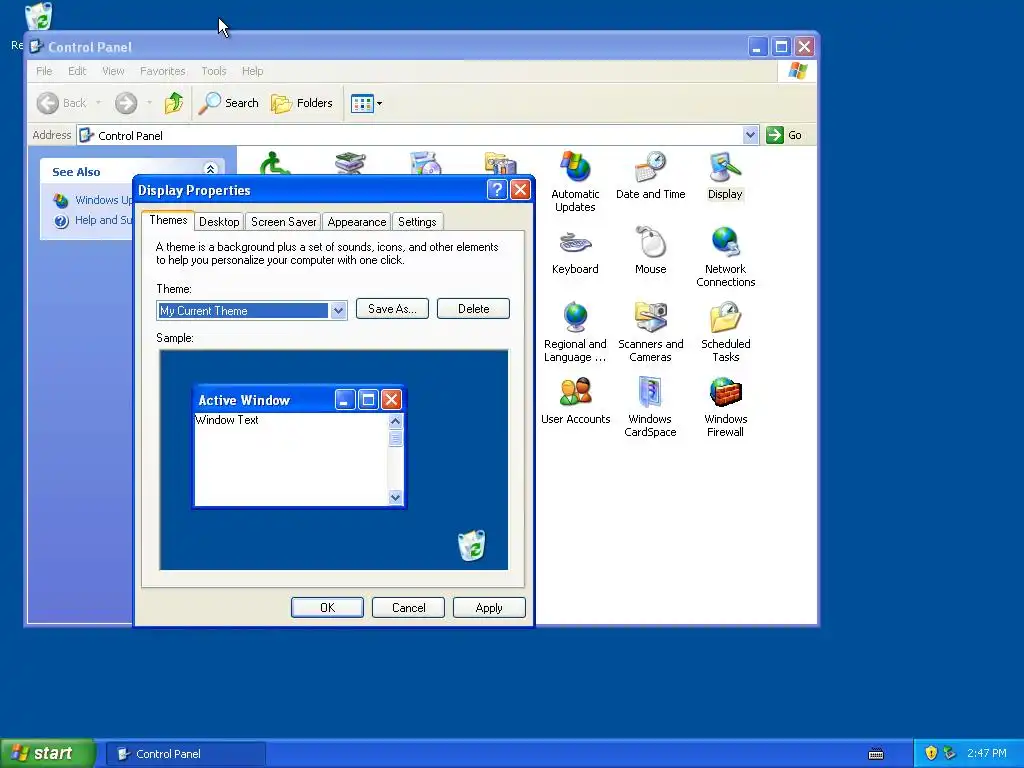
Task: Open the Tools menu
Action: [214, 71]
